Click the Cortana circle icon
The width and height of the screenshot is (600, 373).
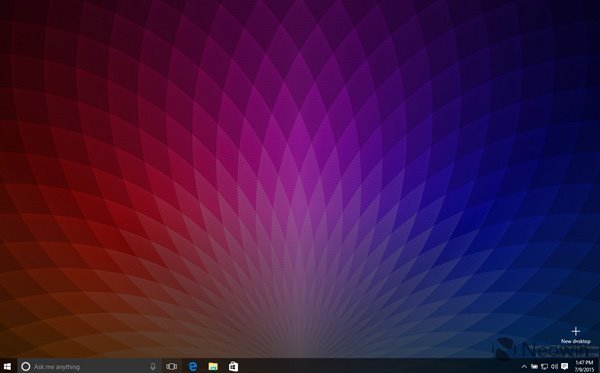[x=26, y=366]
